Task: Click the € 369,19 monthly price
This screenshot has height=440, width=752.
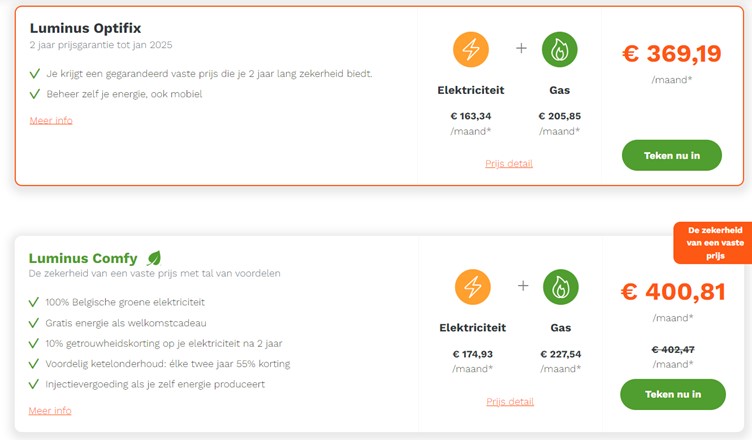Action: [x=671, y=54]
